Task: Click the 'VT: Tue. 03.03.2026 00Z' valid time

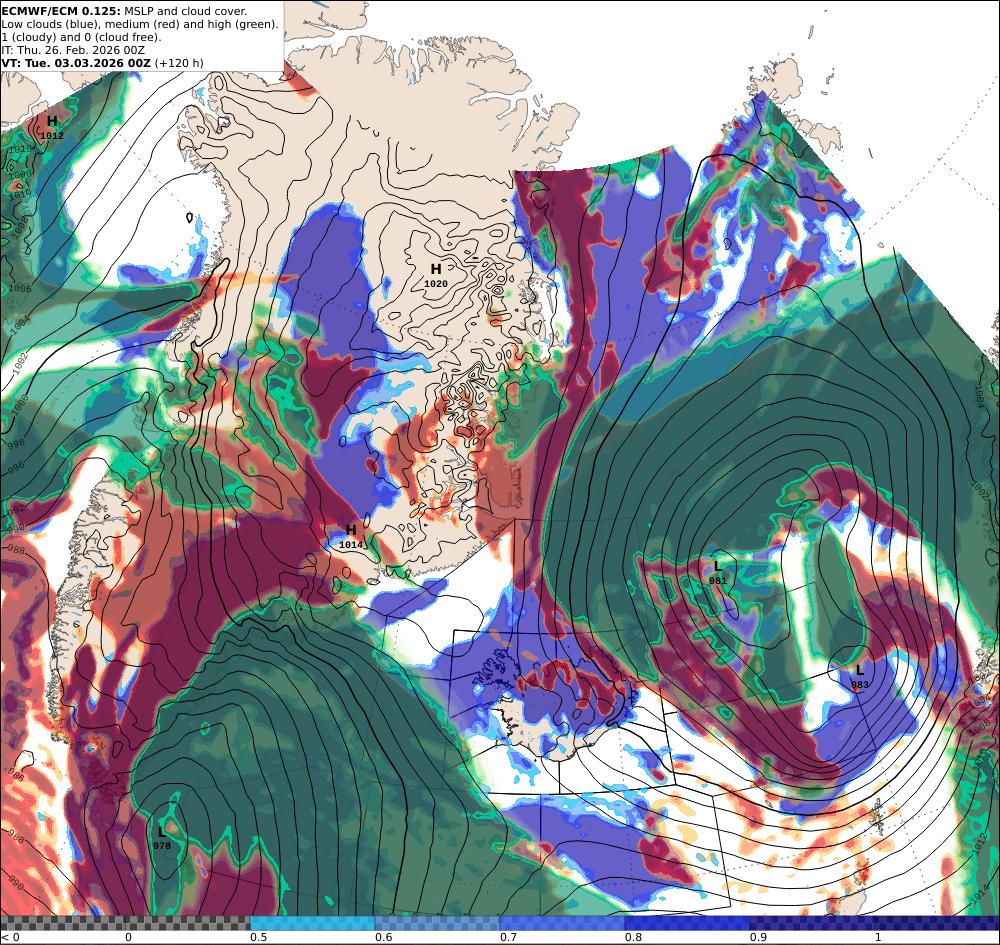Action: [x=76, y=63]
